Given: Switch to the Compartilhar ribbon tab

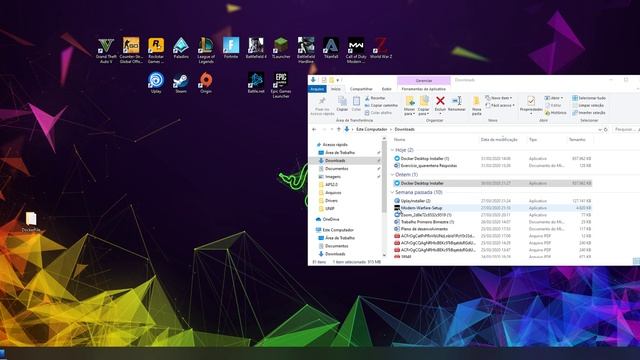Looking at the screenshot, I should click(361, 89).
